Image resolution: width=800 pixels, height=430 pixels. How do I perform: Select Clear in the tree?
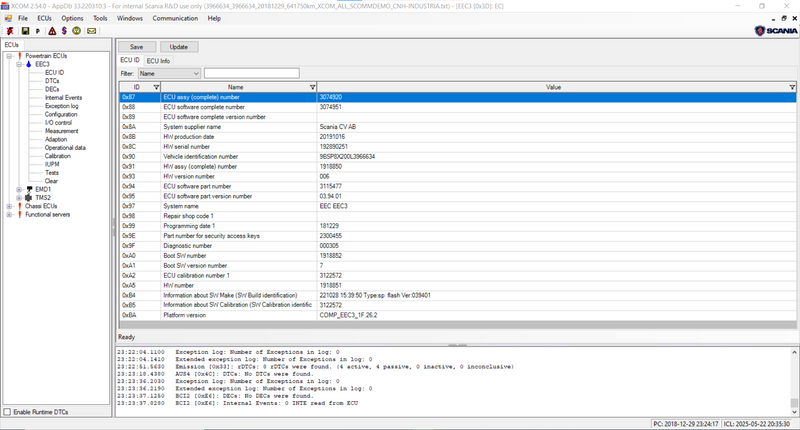point(52,181)
